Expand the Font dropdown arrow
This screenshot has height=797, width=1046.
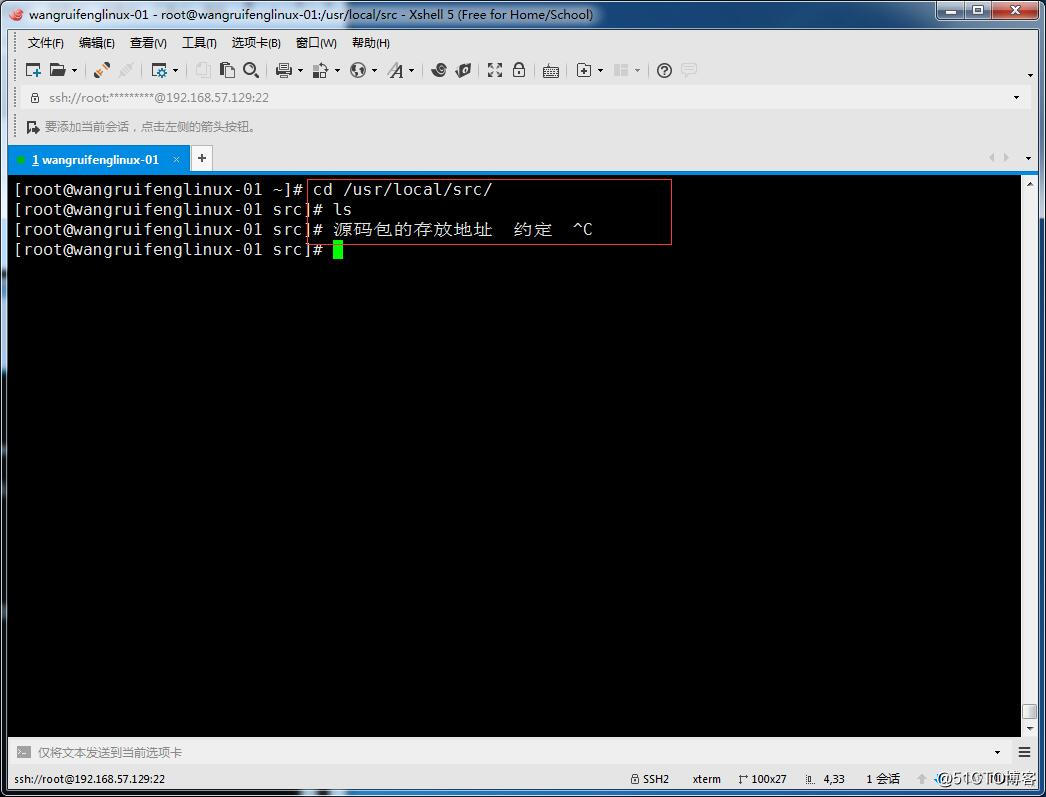[x=412, y=71]
